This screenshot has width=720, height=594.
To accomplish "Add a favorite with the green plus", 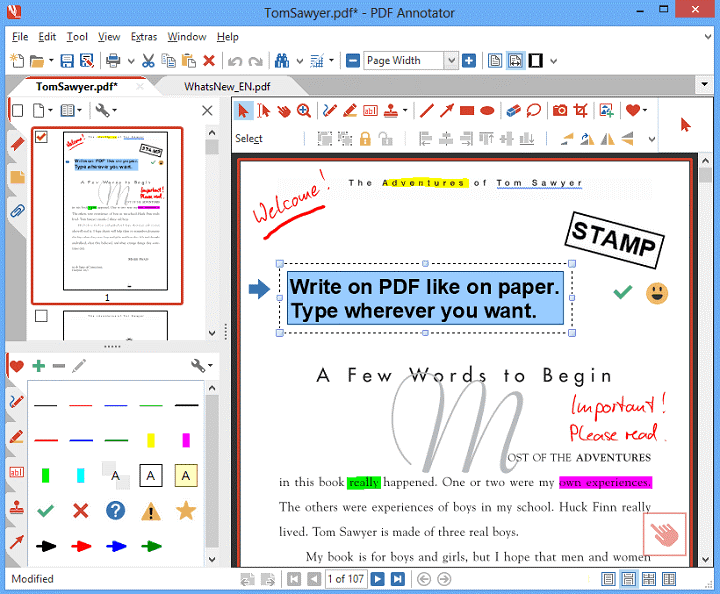I will pyautogui.click(x=39, y=366).
